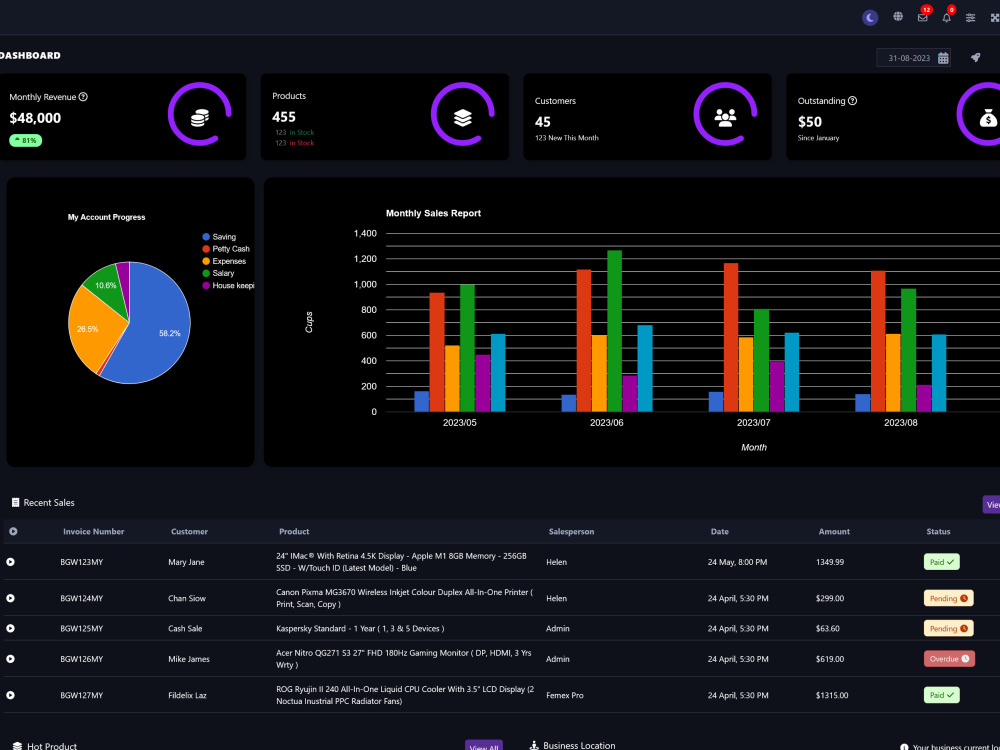Click Salary legend green swatch
This screenshot has width=1000, height=750.
tap(206, 273)
